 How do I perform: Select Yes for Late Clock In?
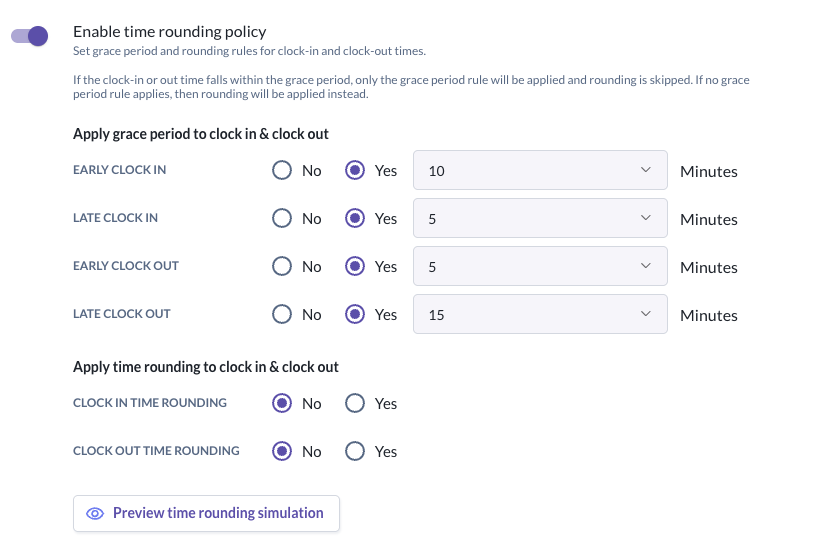355,219
